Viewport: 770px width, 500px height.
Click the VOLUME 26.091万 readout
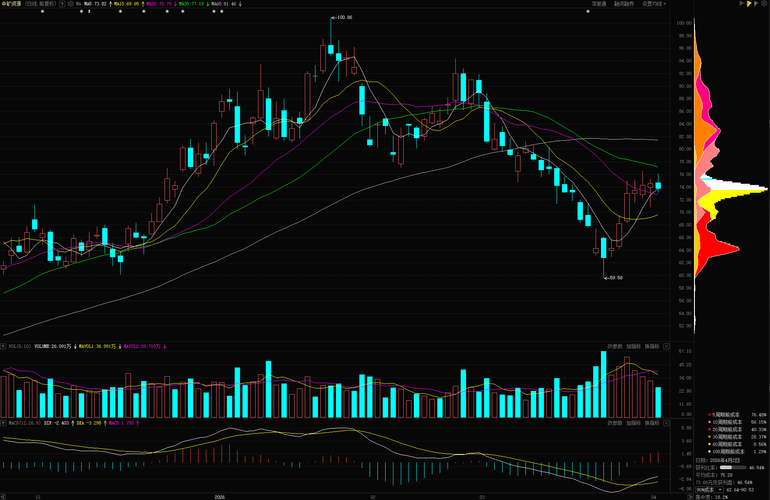(x=53, y=346)
